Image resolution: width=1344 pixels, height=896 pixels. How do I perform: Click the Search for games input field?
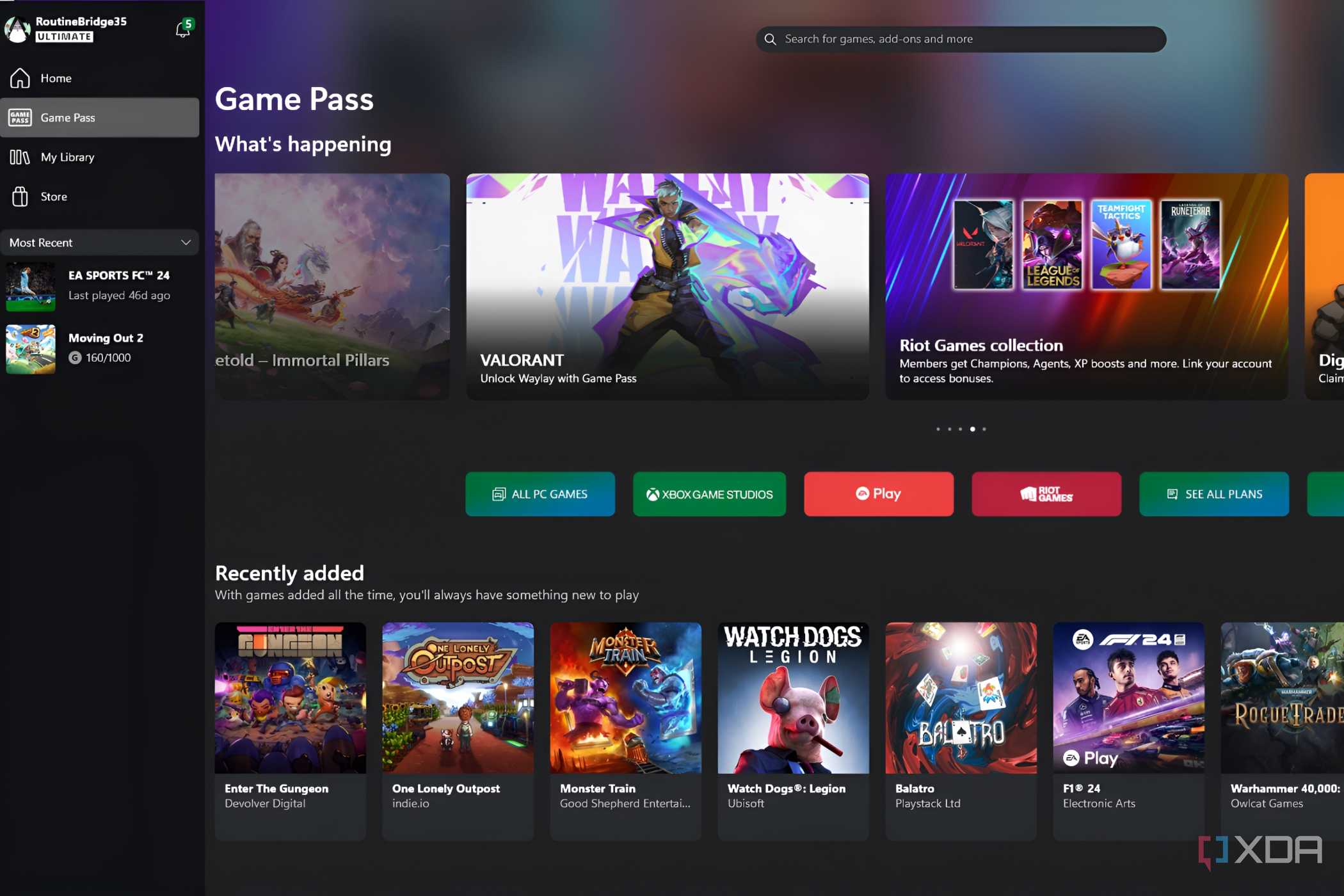[961, 39]
